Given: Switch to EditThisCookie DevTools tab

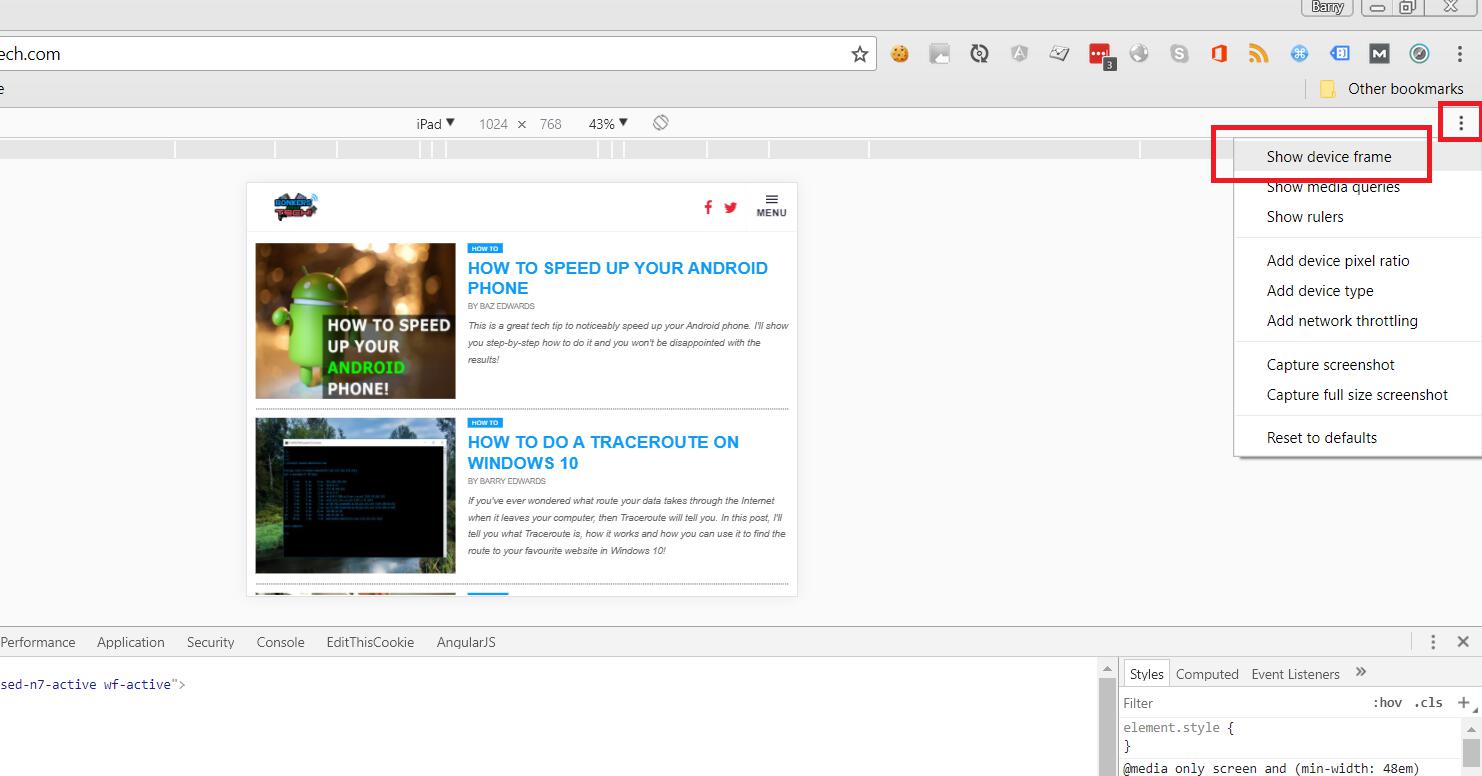Looking at the screenshot, I should pyautogui.click(x=370, y=642).
